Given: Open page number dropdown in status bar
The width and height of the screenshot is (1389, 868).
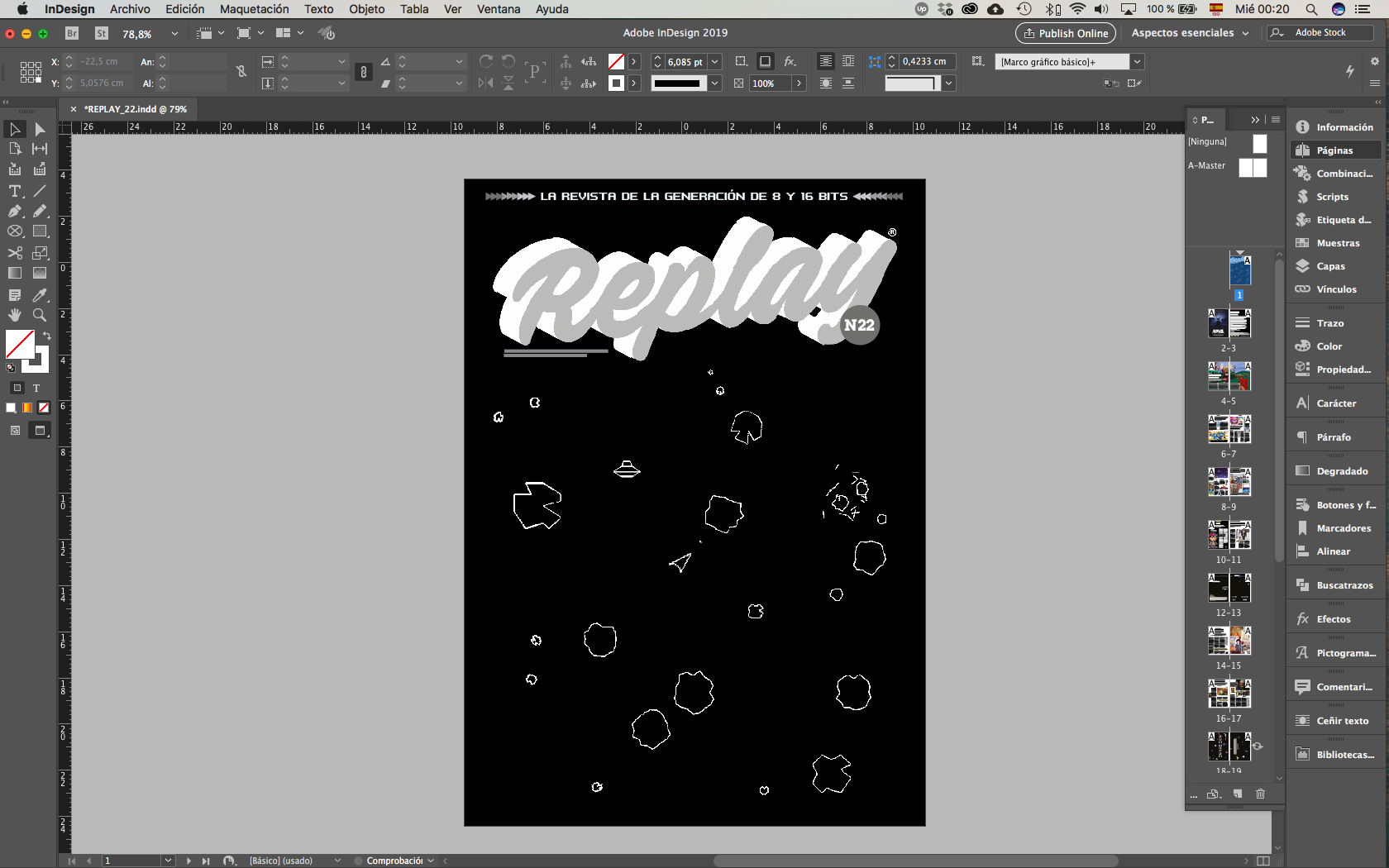Looking at the screenshot, I should pos(169,861).
